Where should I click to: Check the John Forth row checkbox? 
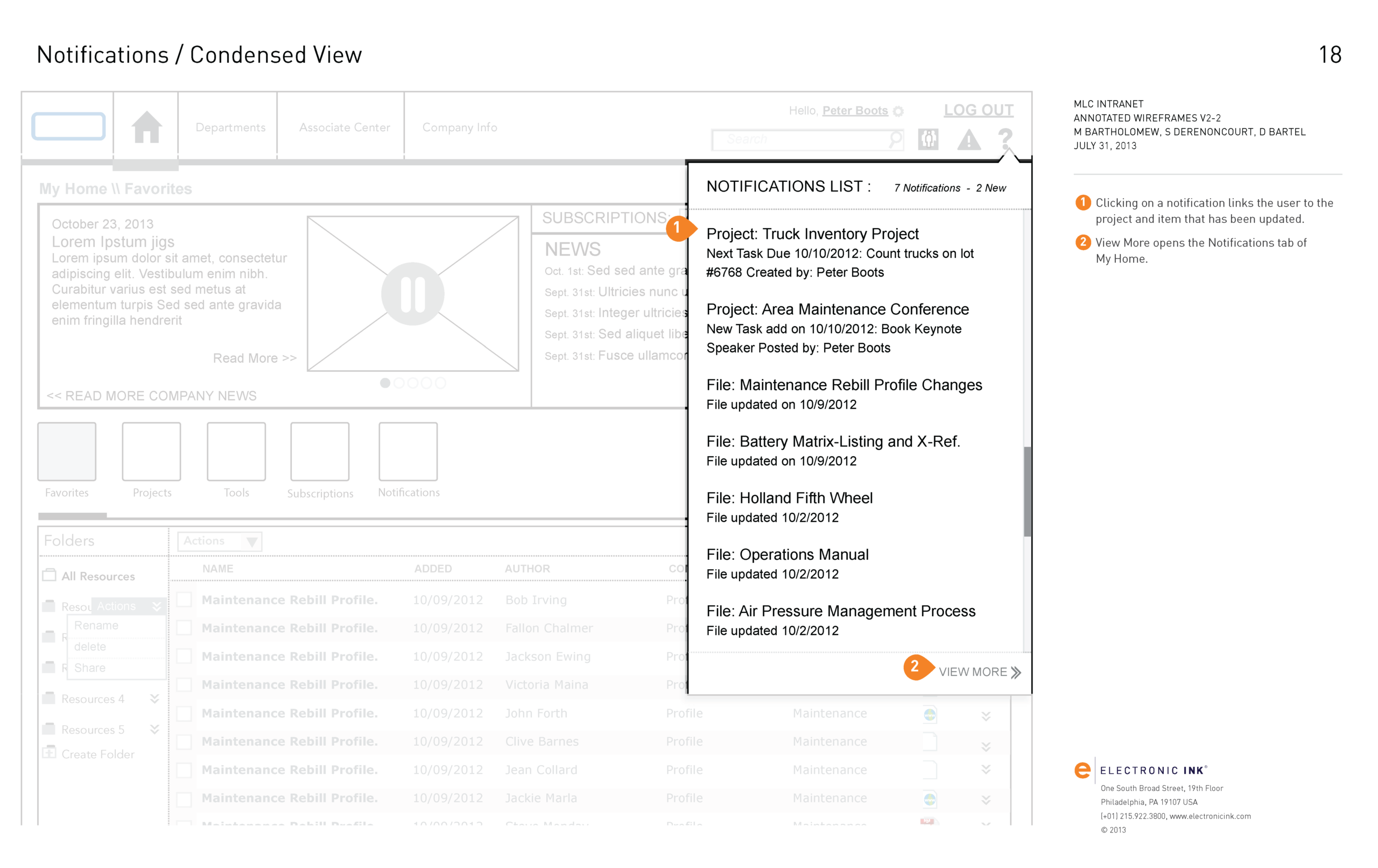184,714
